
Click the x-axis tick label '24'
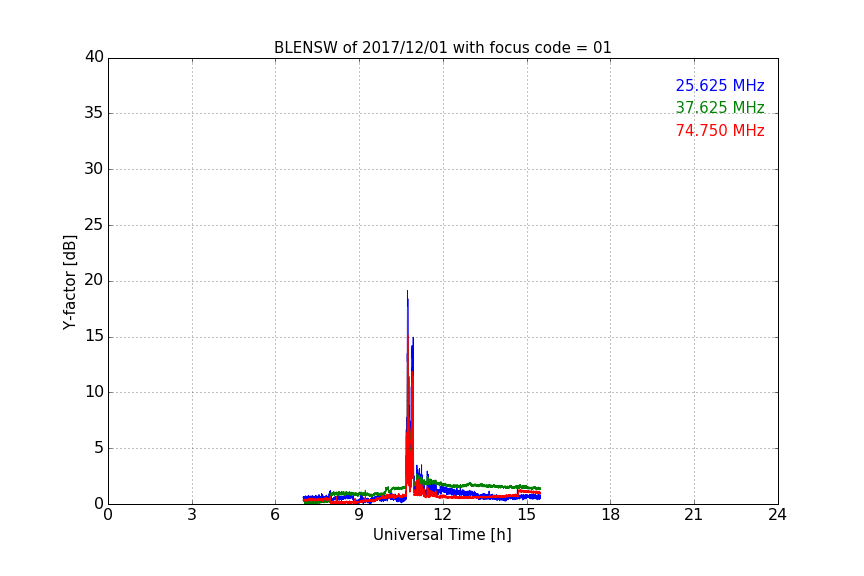pyautogui.click(x=778, y=515)
